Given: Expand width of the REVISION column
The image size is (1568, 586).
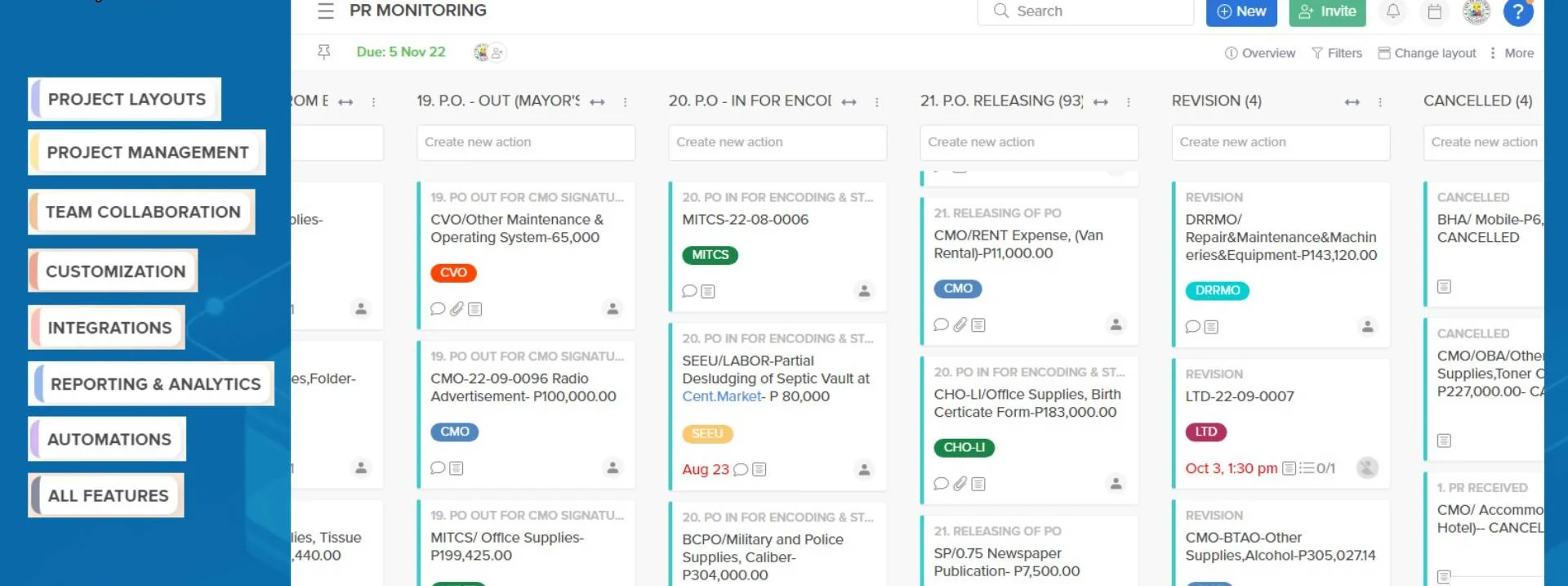Looking at the screenshot, I should [1352, 102].
